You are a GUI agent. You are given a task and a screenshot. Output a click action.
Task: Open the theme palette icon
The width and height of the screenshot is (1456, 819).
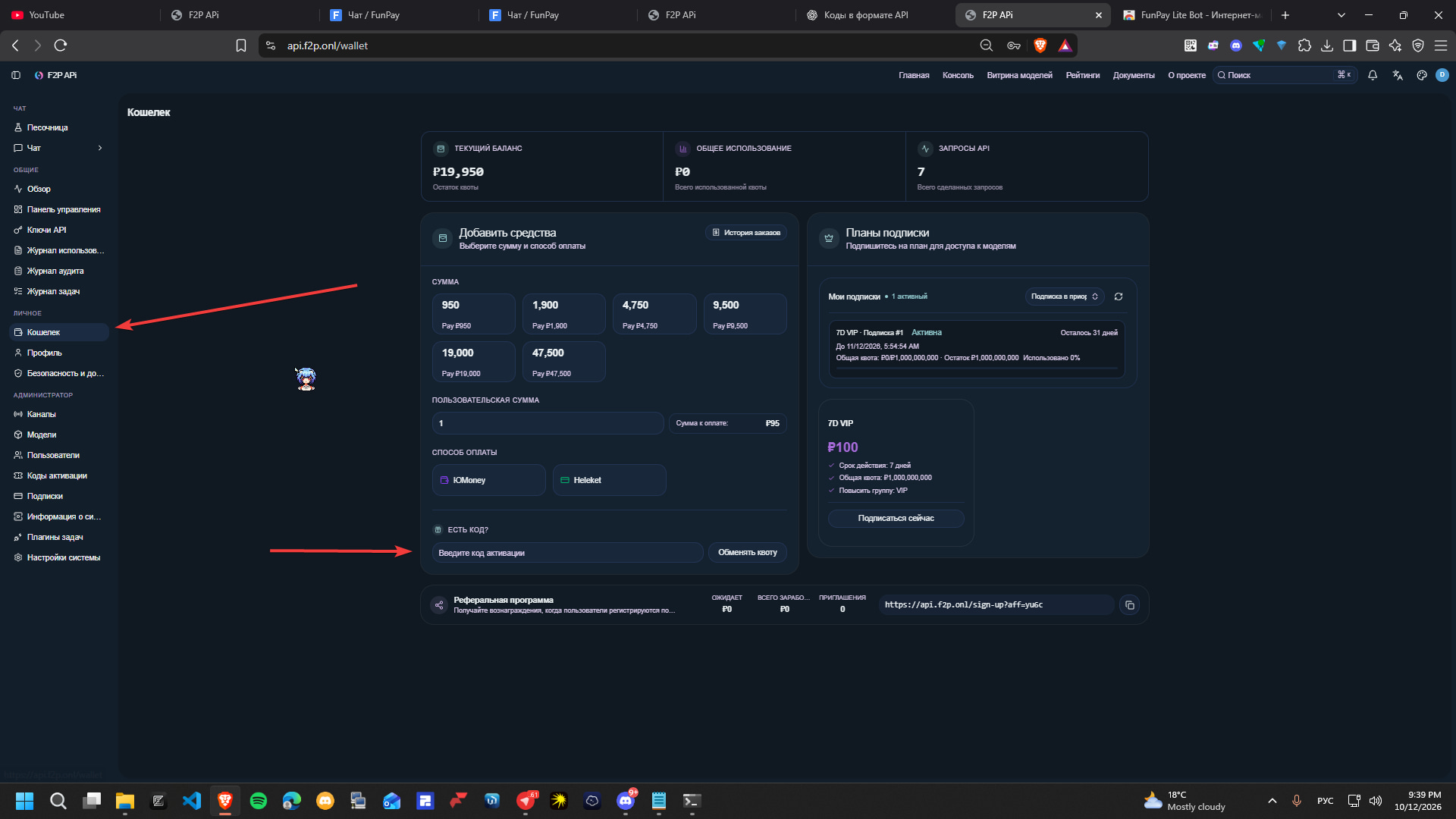coord(1422,75)
